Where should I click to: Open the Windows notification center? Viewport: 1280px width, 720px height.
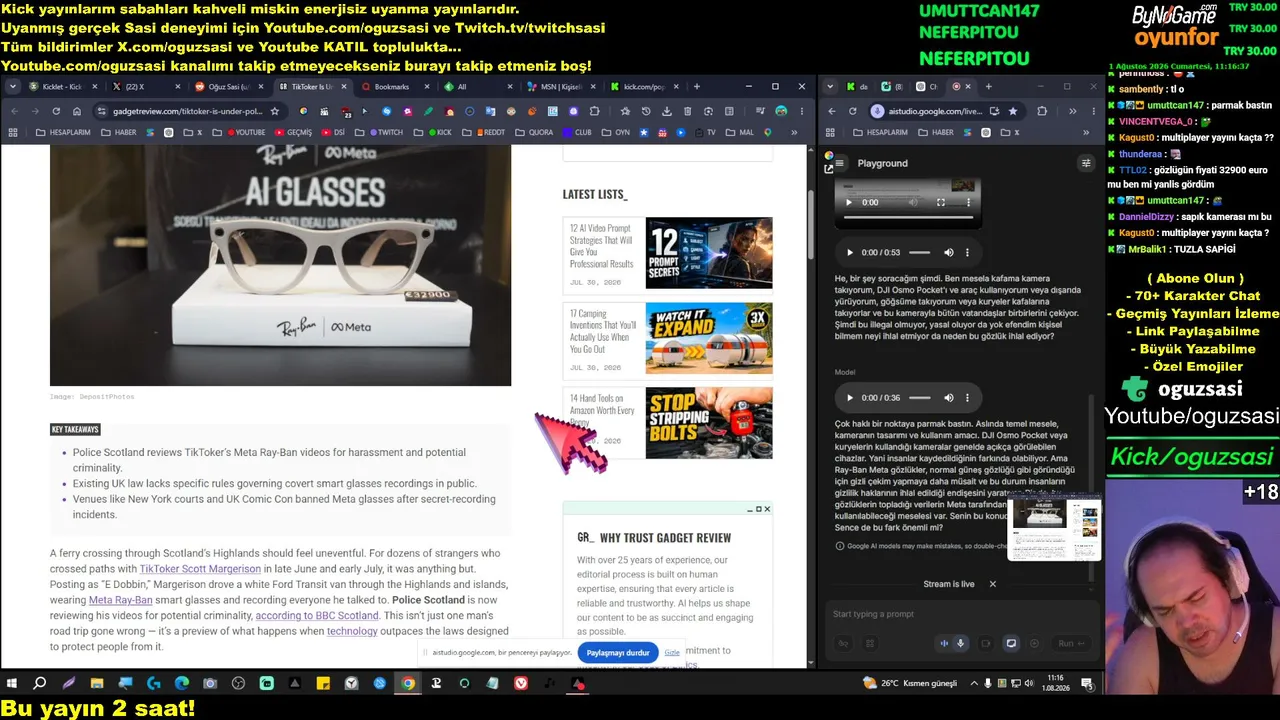coord(1086,684)
